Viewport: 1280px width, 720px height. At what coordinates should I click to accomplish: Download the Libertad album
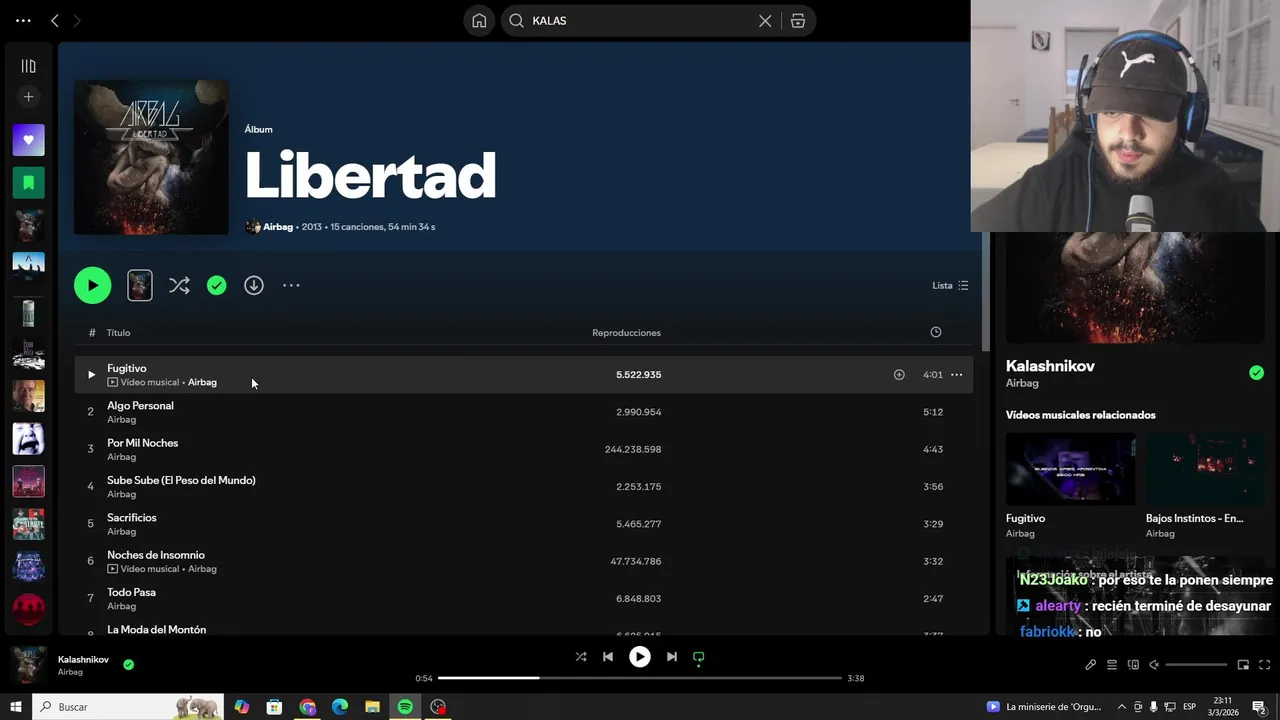tap(254, 285)
